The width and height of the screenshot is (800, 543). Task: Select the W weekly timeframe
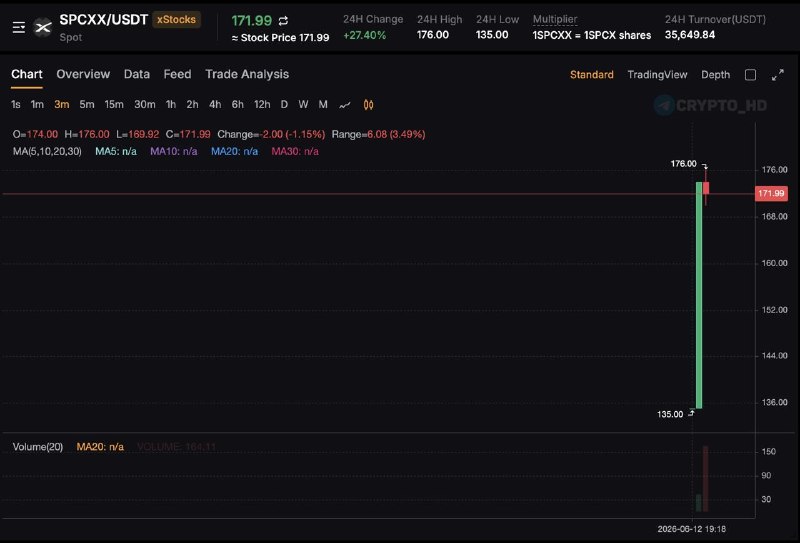click(x=303, y=105)
